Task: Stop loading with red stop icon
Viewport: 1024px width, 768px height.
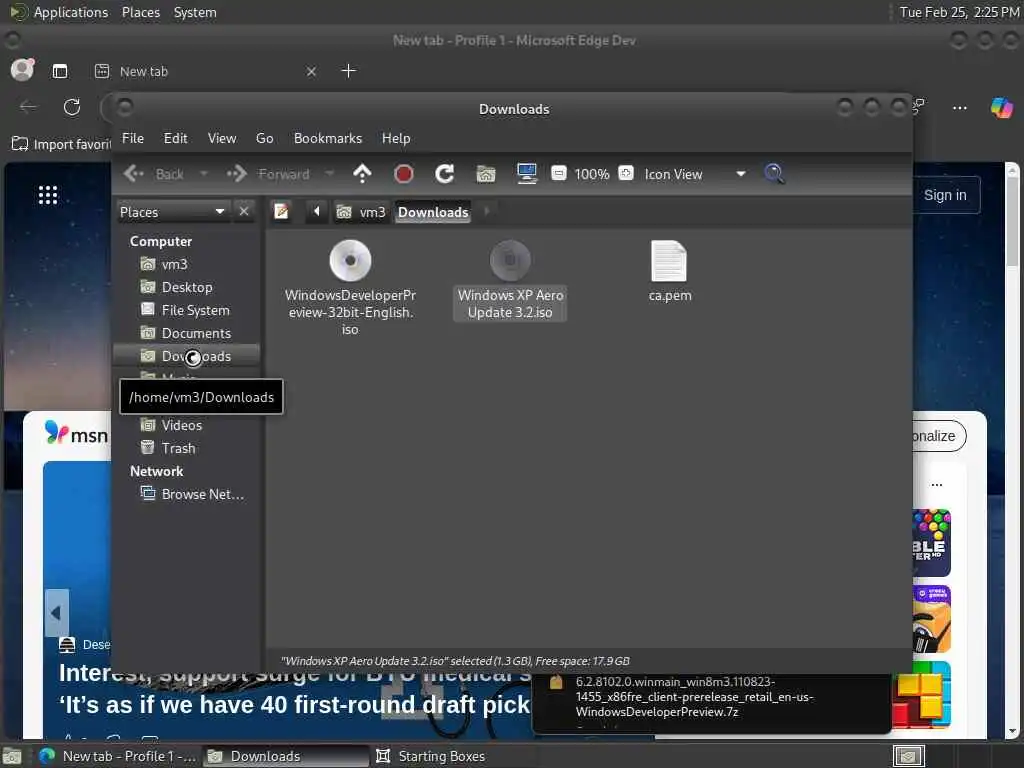Action: pos(404,174)
